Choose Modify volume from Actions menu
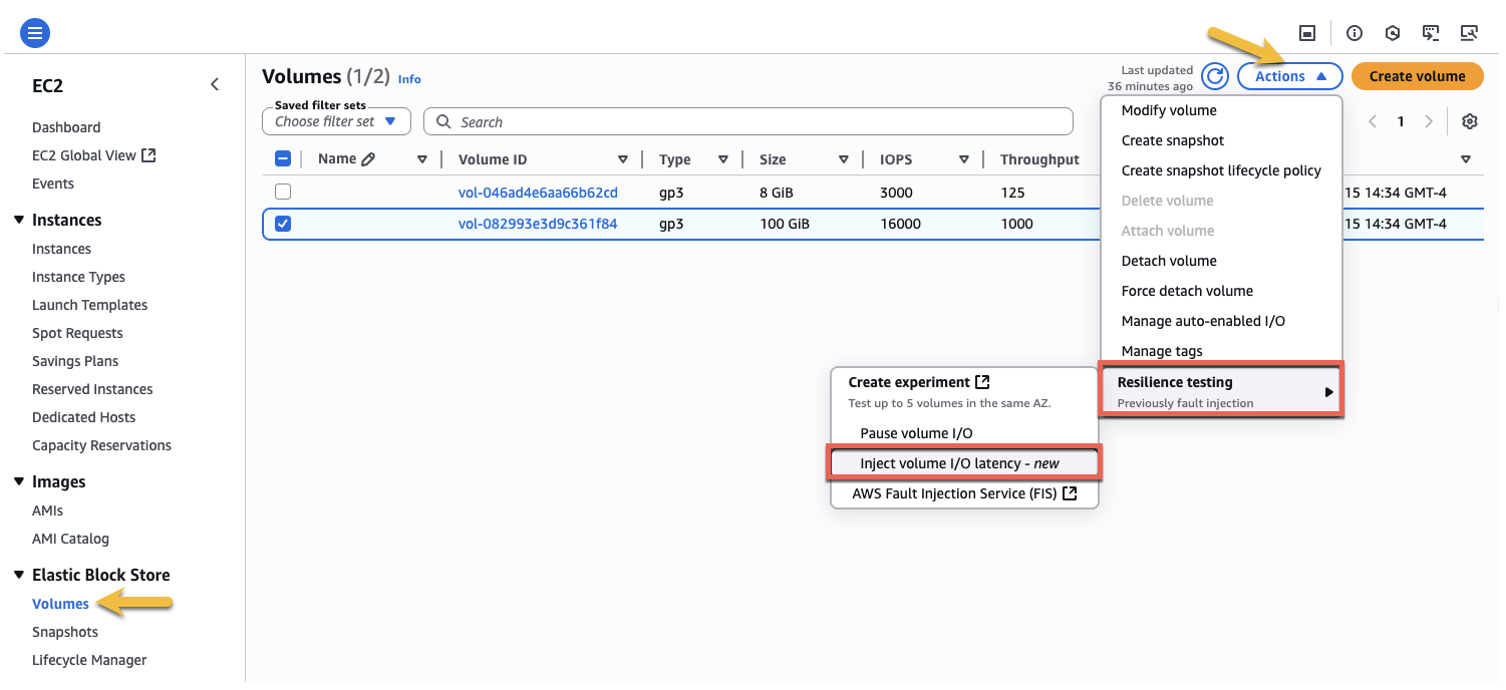1506x690 pixels. (1171, 110)
